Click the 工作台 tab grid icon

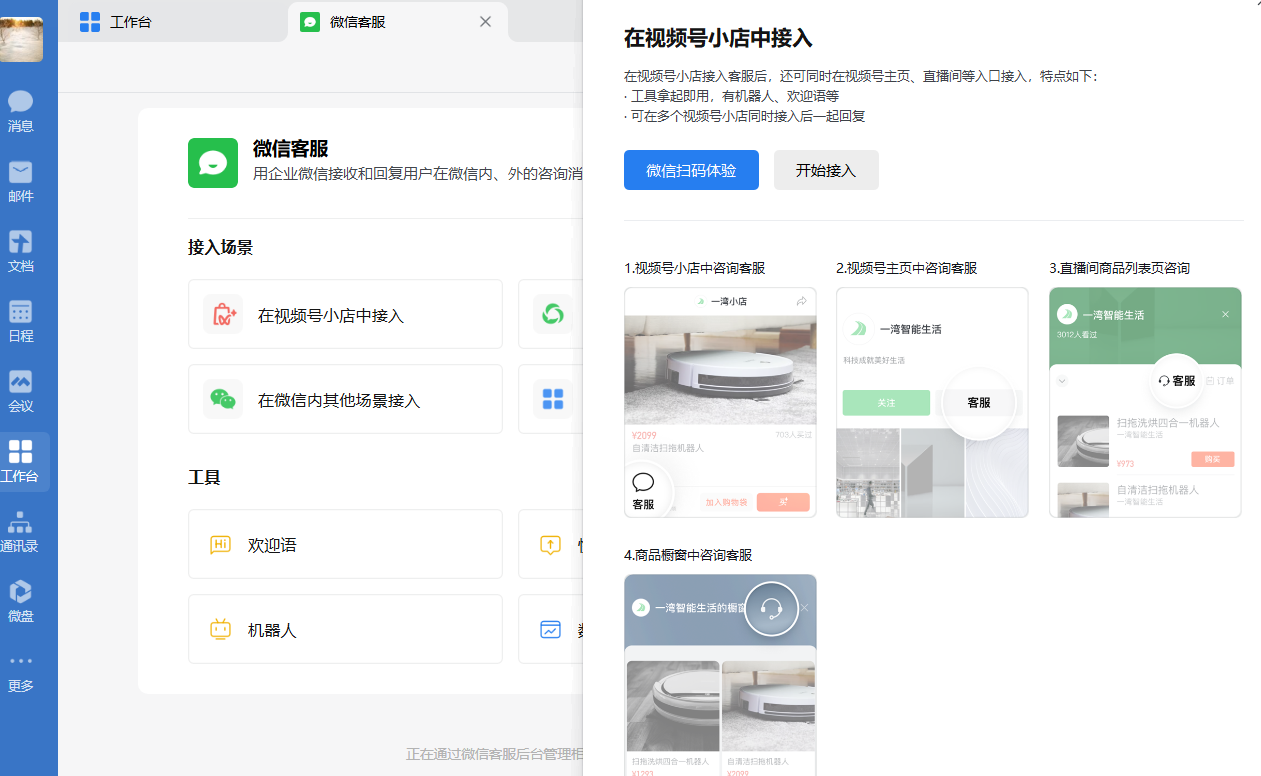click(x=90, y=21)
